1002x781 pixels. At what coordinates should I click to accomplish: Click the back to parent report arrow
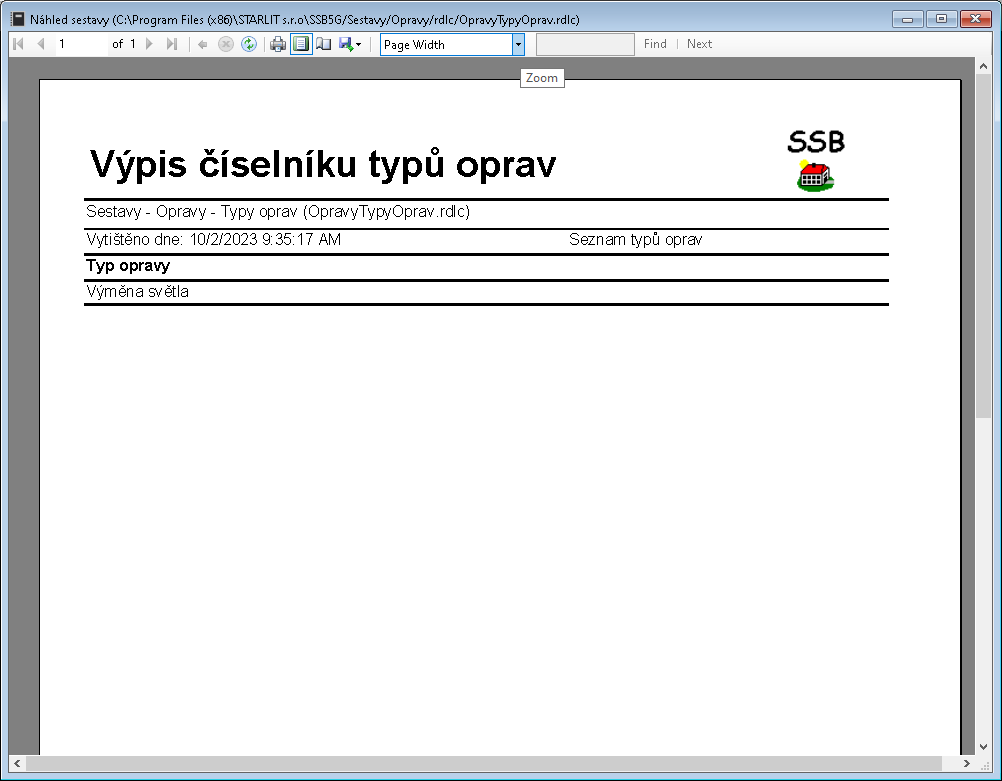coord(203,44)
